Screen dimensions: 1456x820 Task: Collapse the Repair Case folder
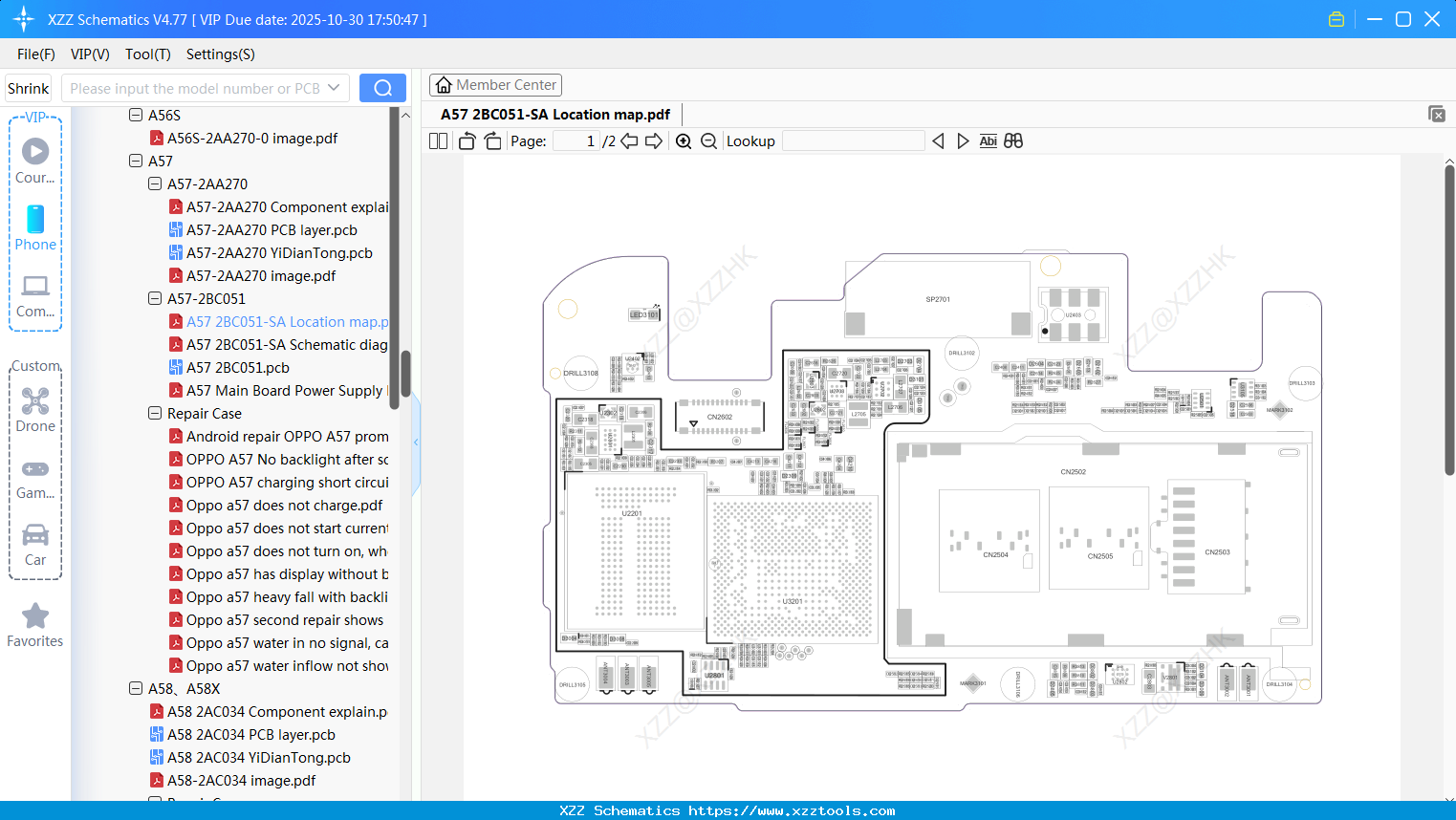point(155,413)
